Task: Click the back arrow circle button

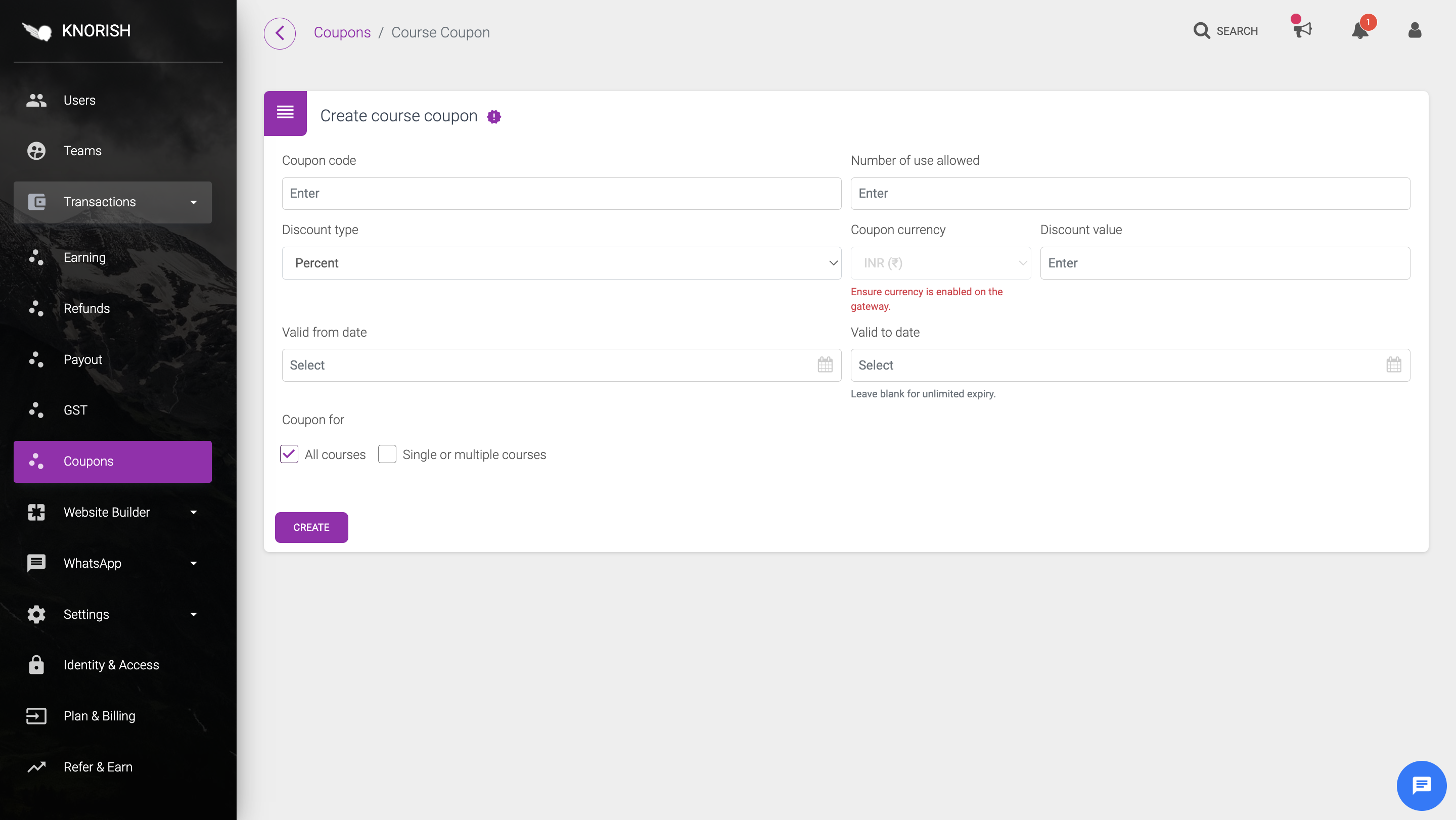Action: [280, 33]
